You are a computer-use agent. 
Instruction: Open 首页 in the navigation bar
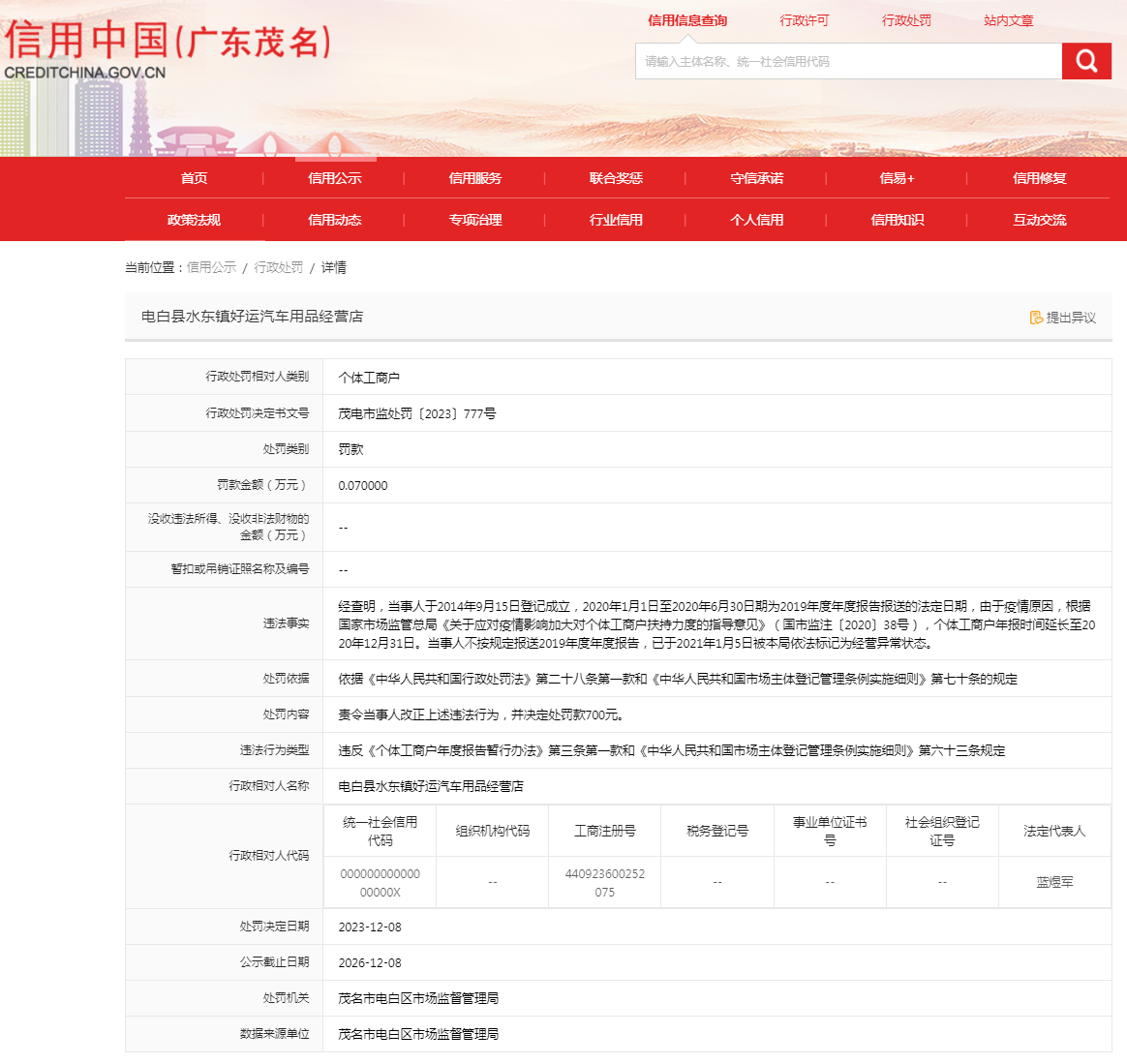[194, 178]
